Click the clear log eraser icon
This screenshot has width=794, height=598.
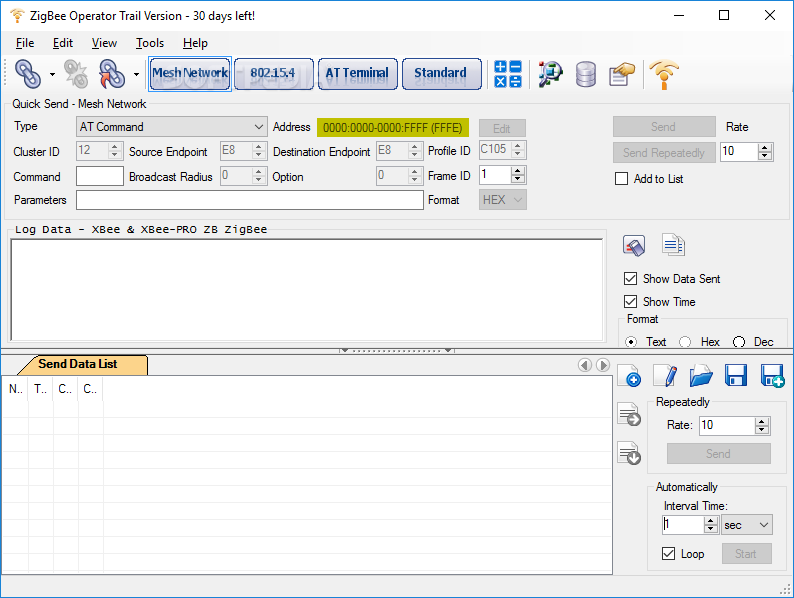pyautogui.click(x=633, y=246)
